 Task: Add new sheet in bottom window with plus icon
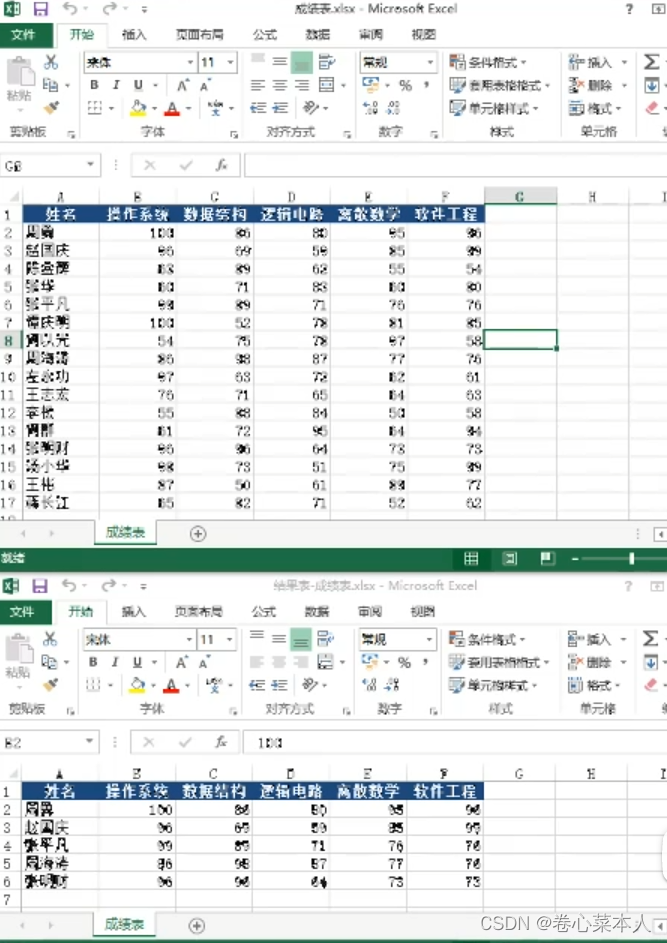[x=197, y=926]
